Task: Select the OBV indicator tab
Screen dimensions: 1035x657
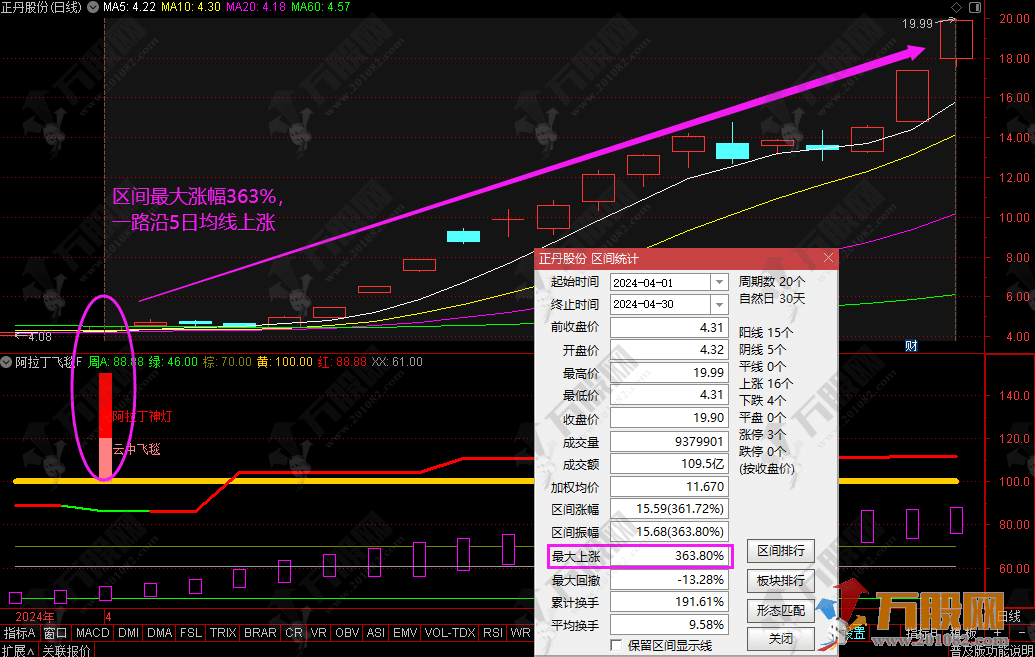Action: coord(347,633)
